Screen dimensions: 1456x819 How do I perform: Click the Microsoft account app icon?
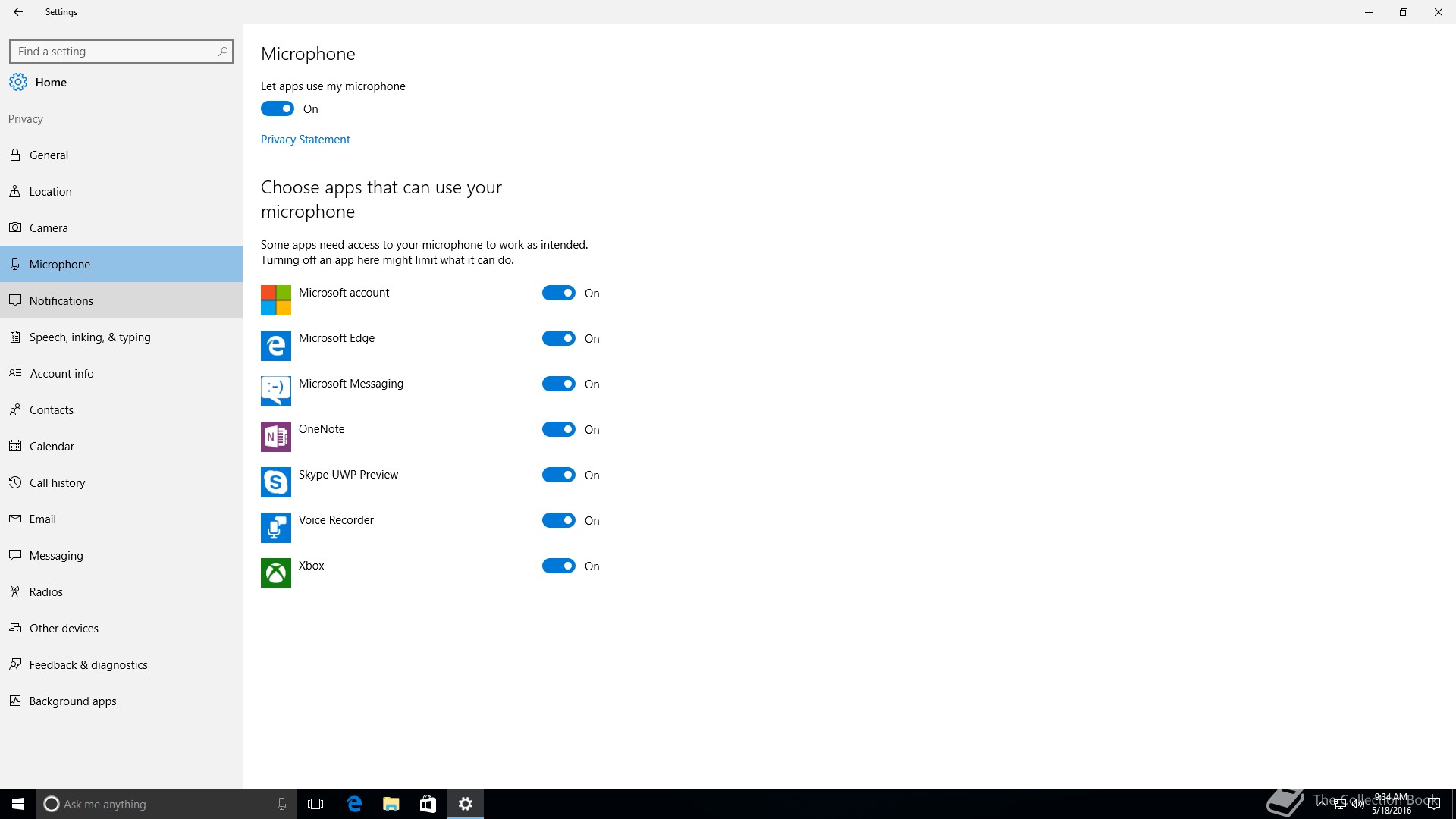pos(276,300)
